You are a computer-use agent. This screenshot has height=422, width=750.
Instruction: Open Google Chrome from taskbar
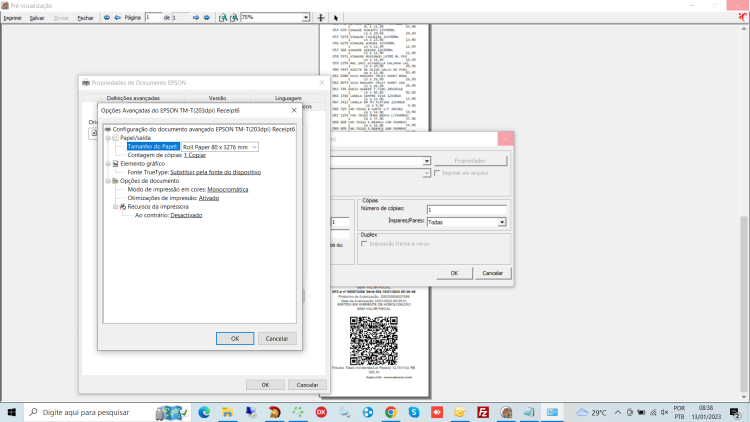tap(391, 412)
